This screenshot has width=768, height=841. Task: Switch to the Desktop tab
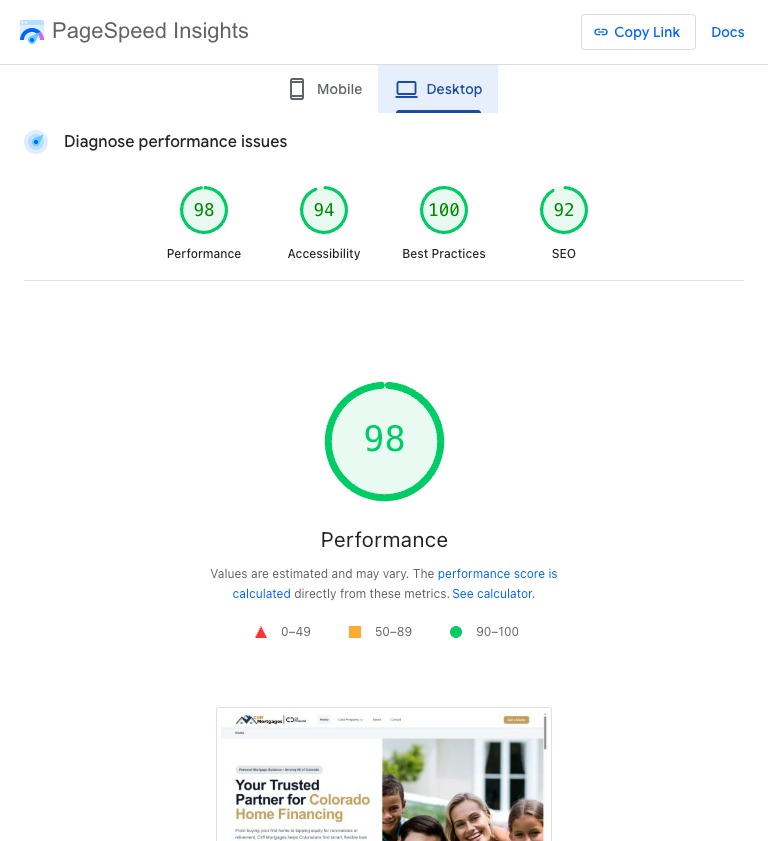coord(438,89)
